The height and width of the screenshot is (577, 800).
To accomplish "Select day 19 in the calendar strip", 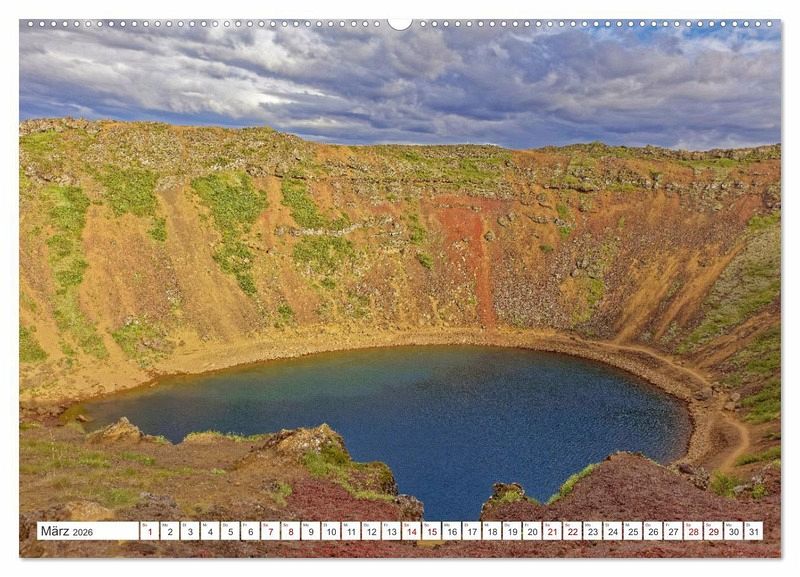I will [x=513, y=531].
